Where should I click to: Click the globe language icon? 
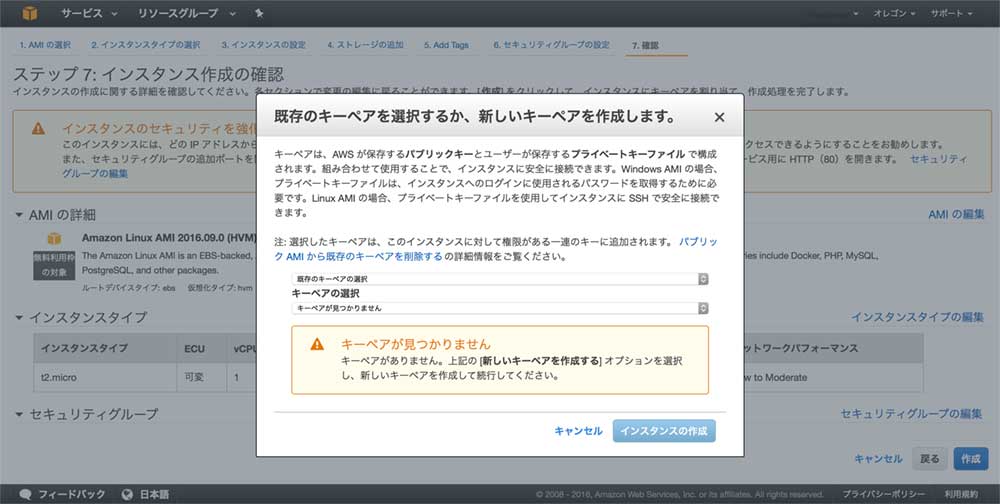pyautogui.click(x=128, y=494)
